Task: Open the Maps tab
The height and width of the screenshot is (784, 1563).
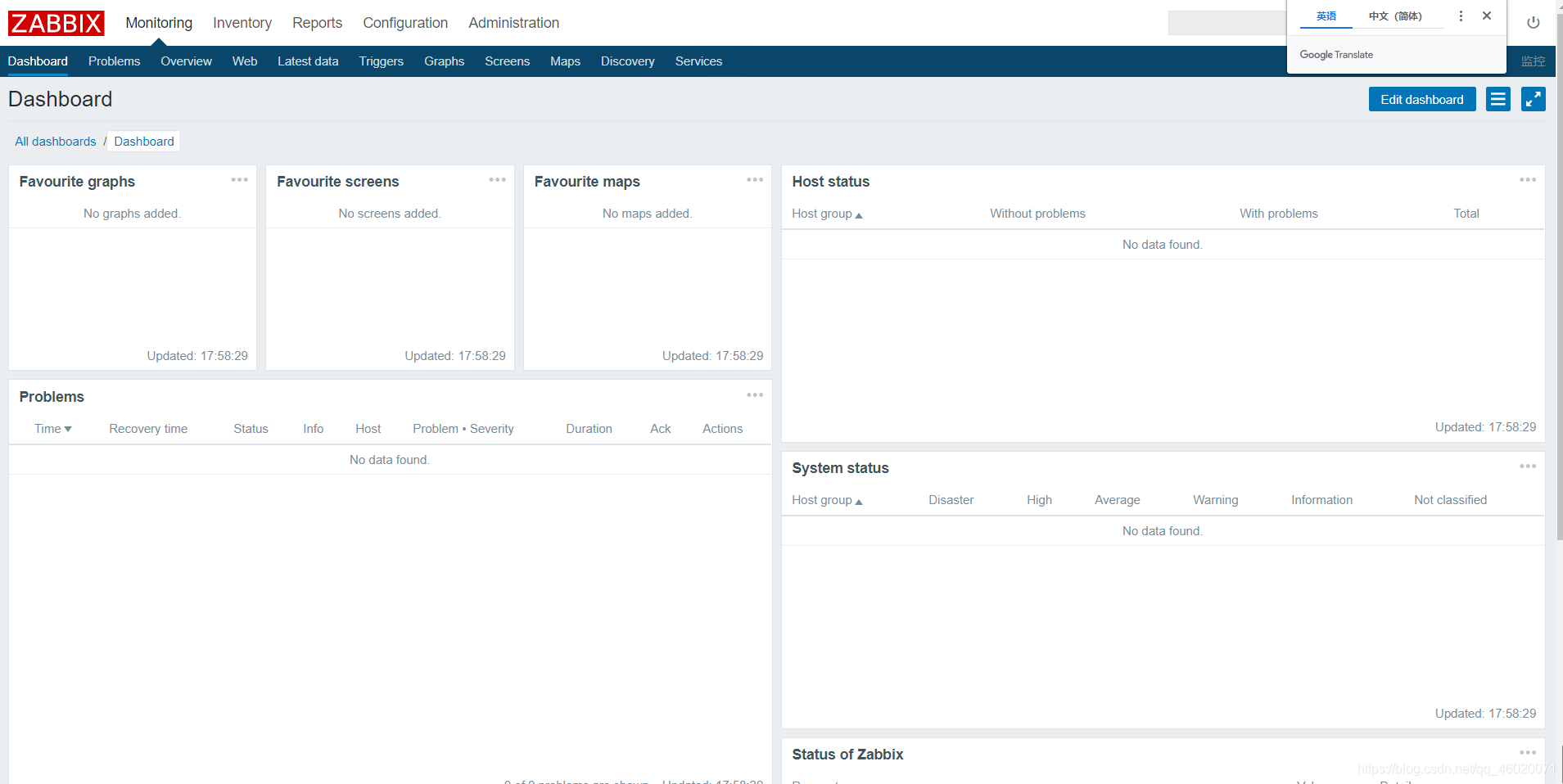Action: pyautogui.click(x=565, y=61)
